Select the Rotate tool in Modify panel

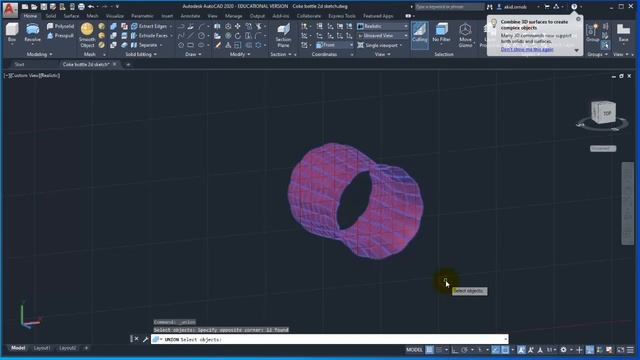click(x=238, y=36)
